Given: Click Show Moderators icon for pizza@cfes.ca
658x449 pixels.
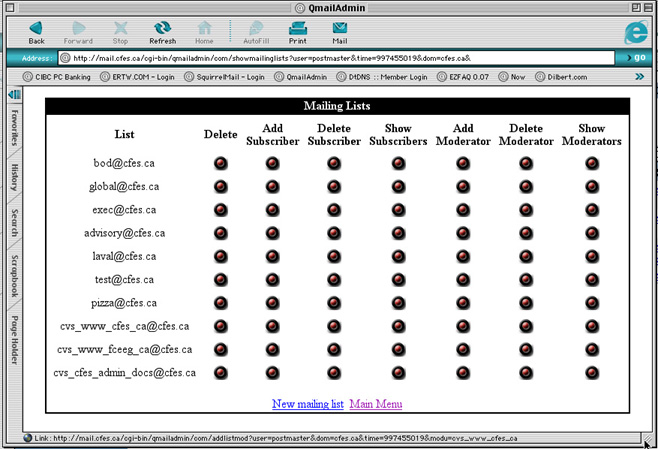Looking at the screenshot, I should coord(592,303).
